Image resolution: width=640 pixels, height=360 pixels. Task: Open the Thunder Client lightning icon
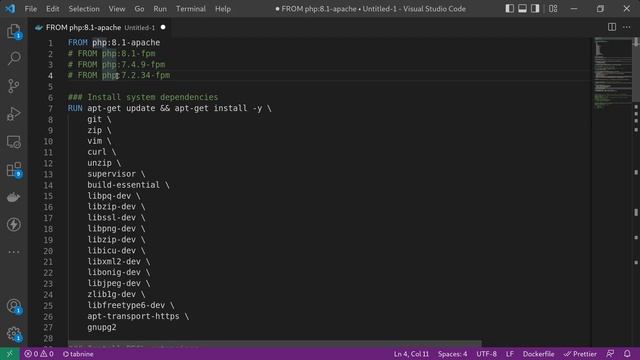coord(14,224)
